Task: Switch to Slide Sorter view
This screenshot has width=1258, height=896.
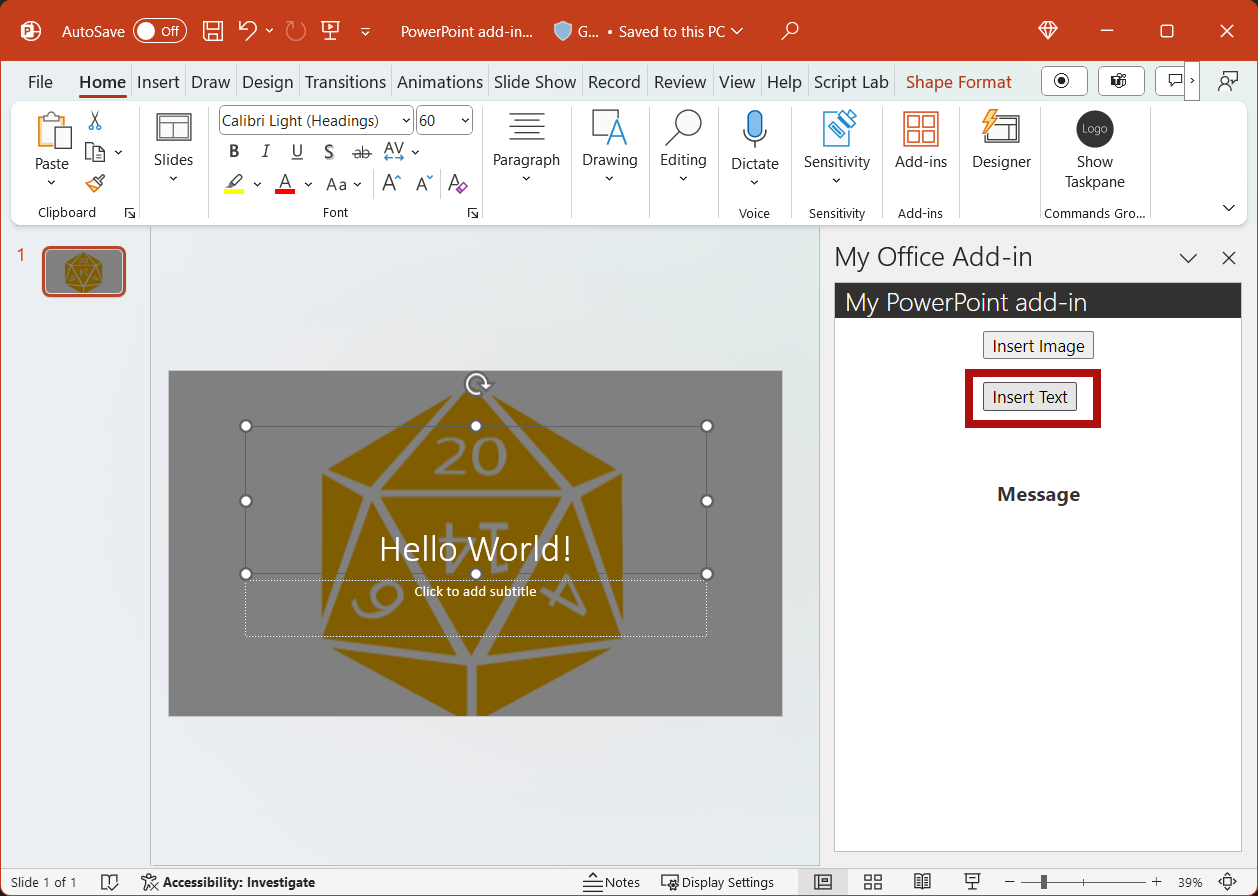Action: pos(873,882)
